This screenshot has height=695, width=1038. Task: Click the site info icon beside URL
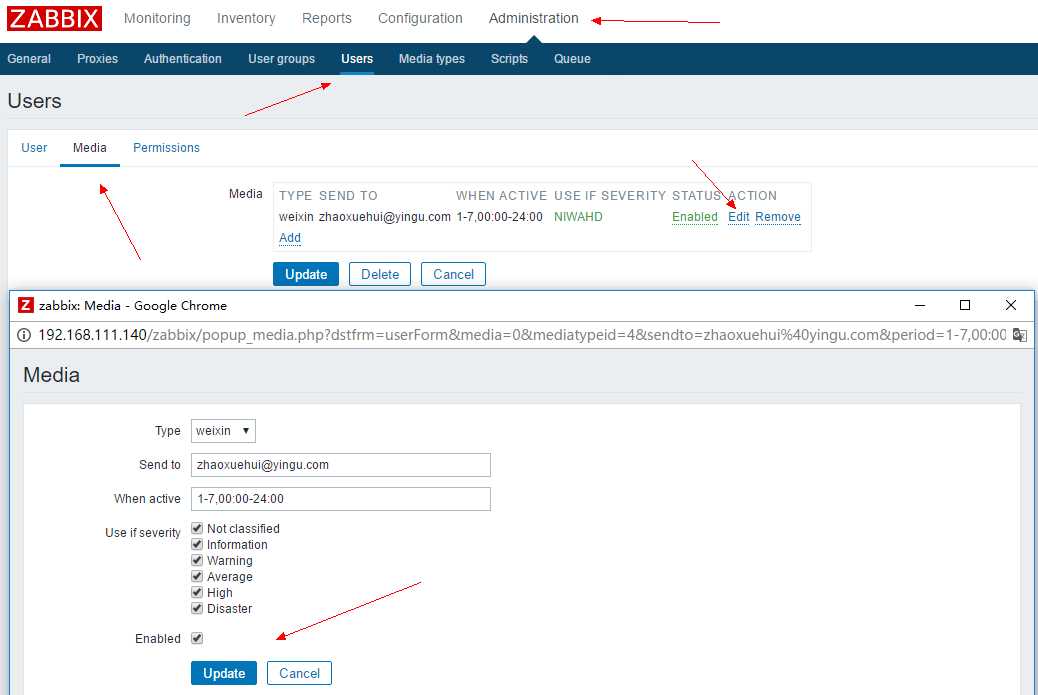coord(23,335)
